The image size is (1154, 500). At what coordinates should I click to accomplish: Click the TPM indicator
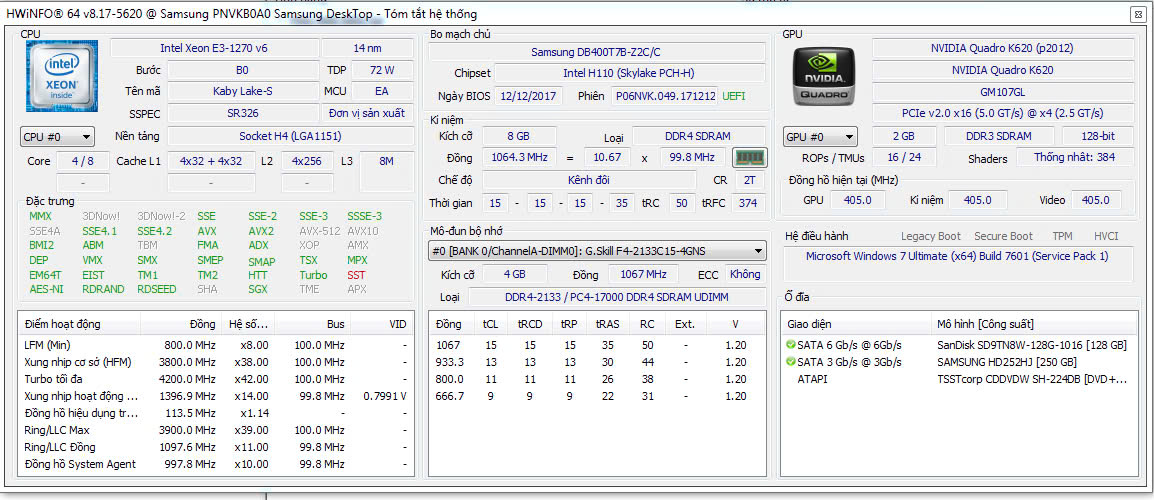1062,236
